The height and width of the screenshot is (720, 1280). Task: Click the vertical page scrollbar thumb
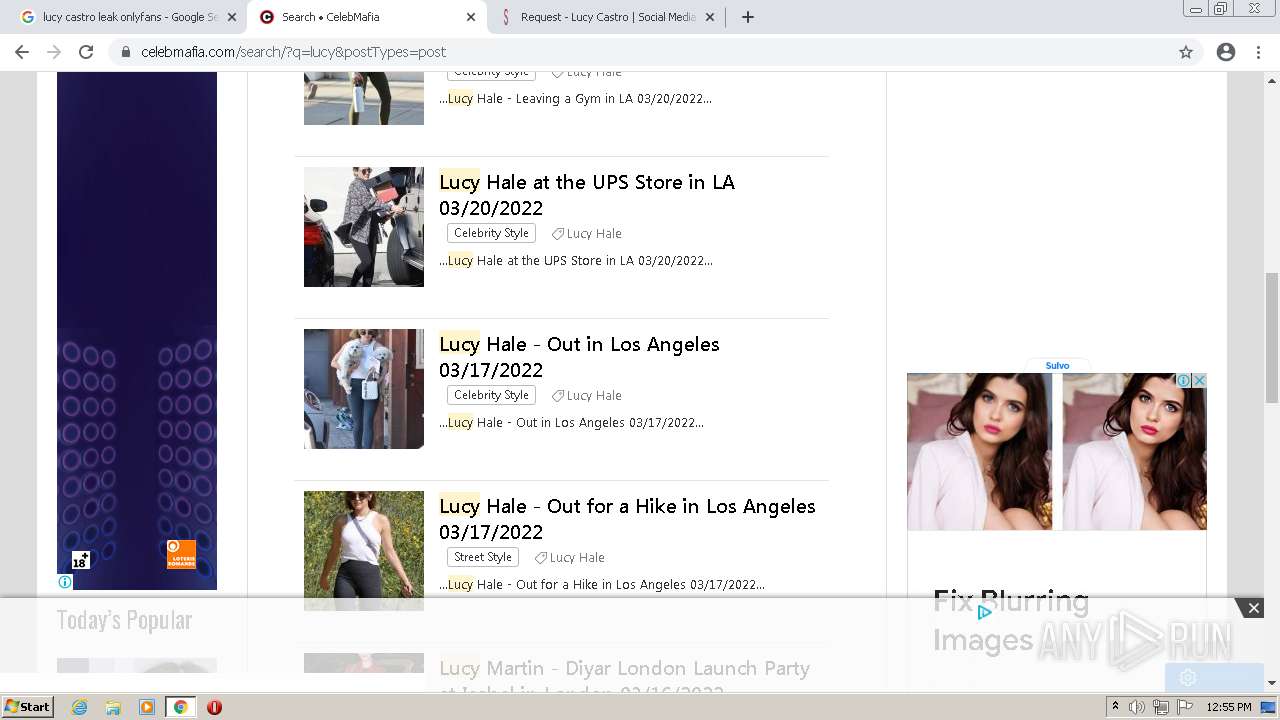(x=1271, y=337)
